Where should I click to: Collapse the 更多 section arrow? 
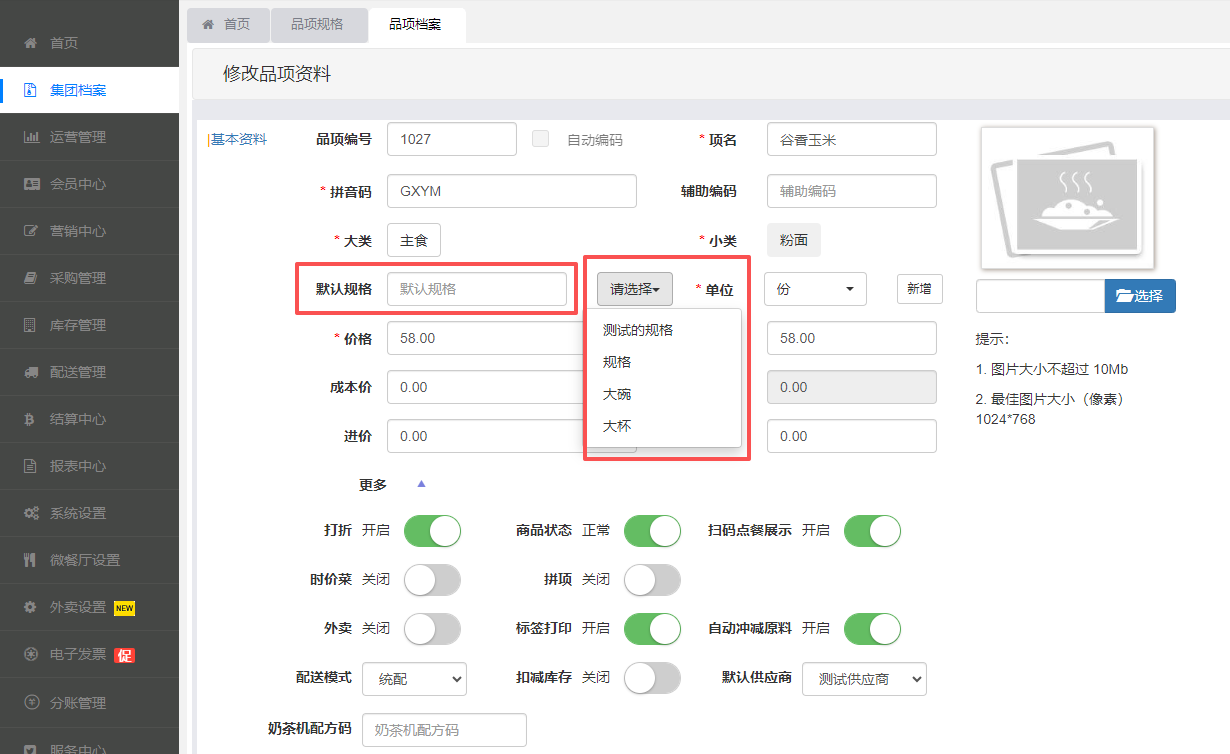421,484
